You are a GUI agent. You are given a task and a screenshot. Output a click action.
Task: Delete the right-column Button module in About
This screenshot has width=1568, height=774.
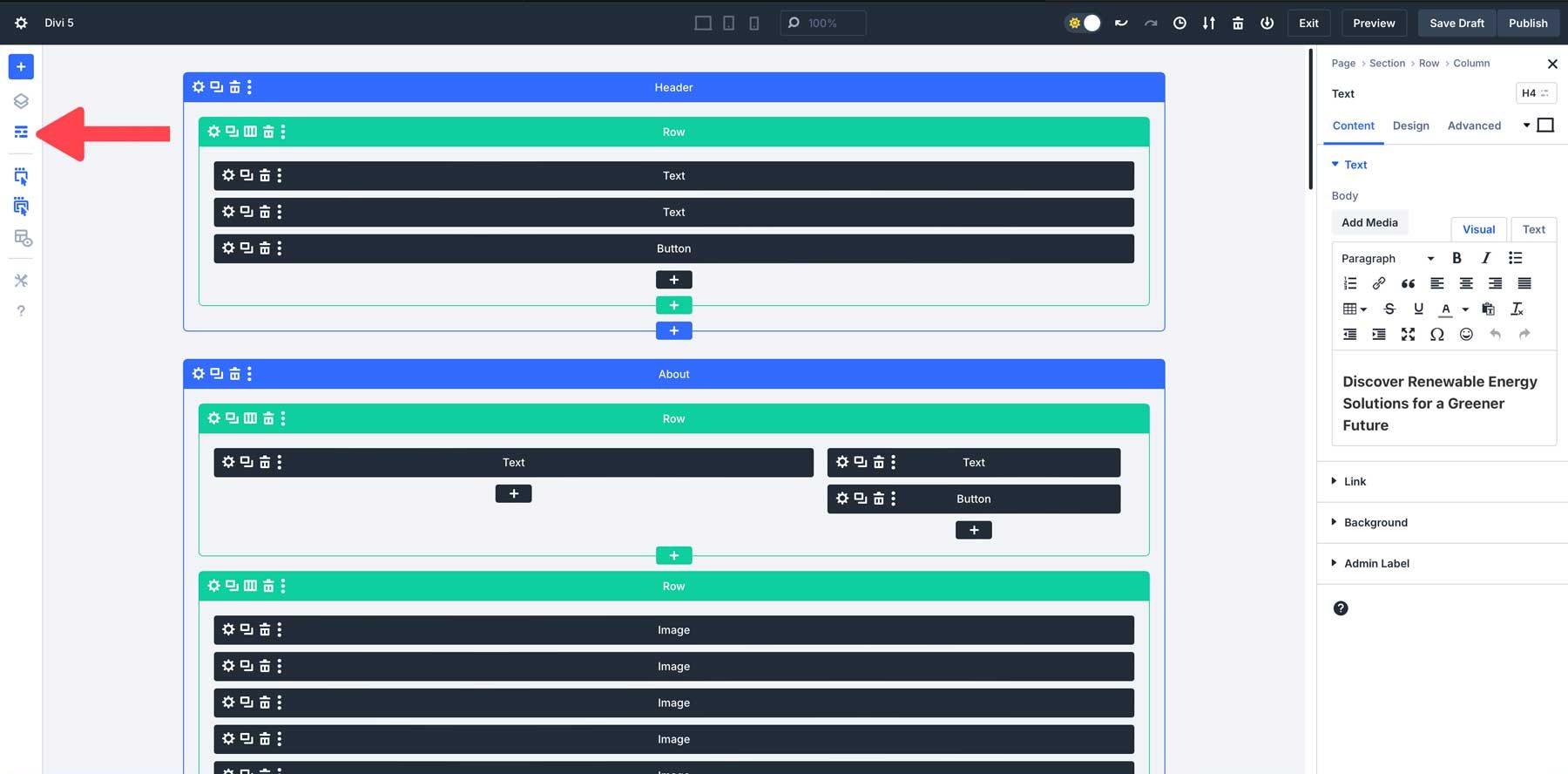point(879,499)
